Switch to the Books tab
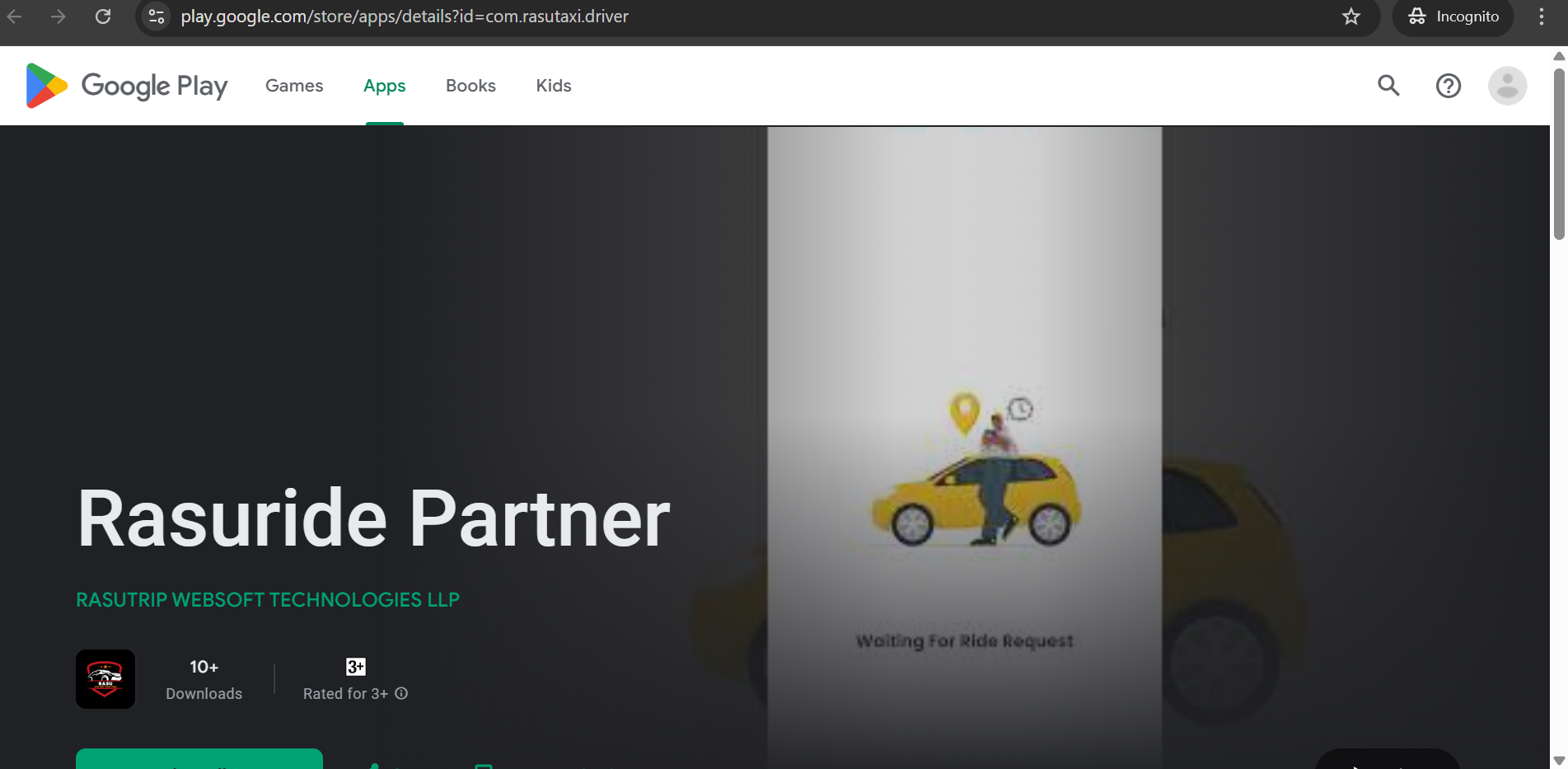Screen dimensions: 1568x769 [x=470, y=86]
